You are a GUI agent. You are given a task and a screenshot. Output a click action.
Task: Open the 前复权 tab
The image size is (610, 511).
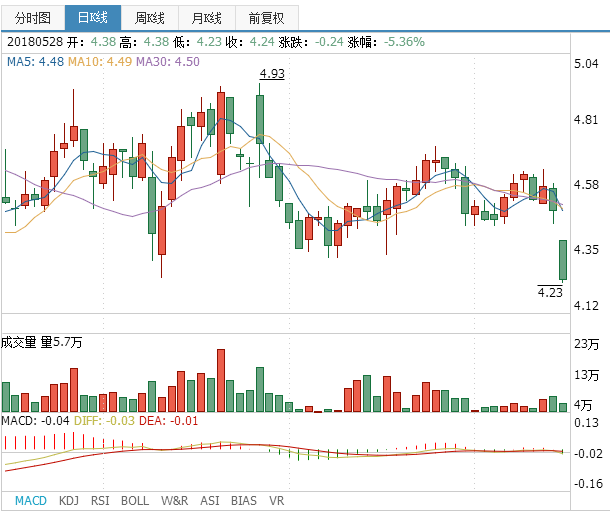click(x=267, y=18)
